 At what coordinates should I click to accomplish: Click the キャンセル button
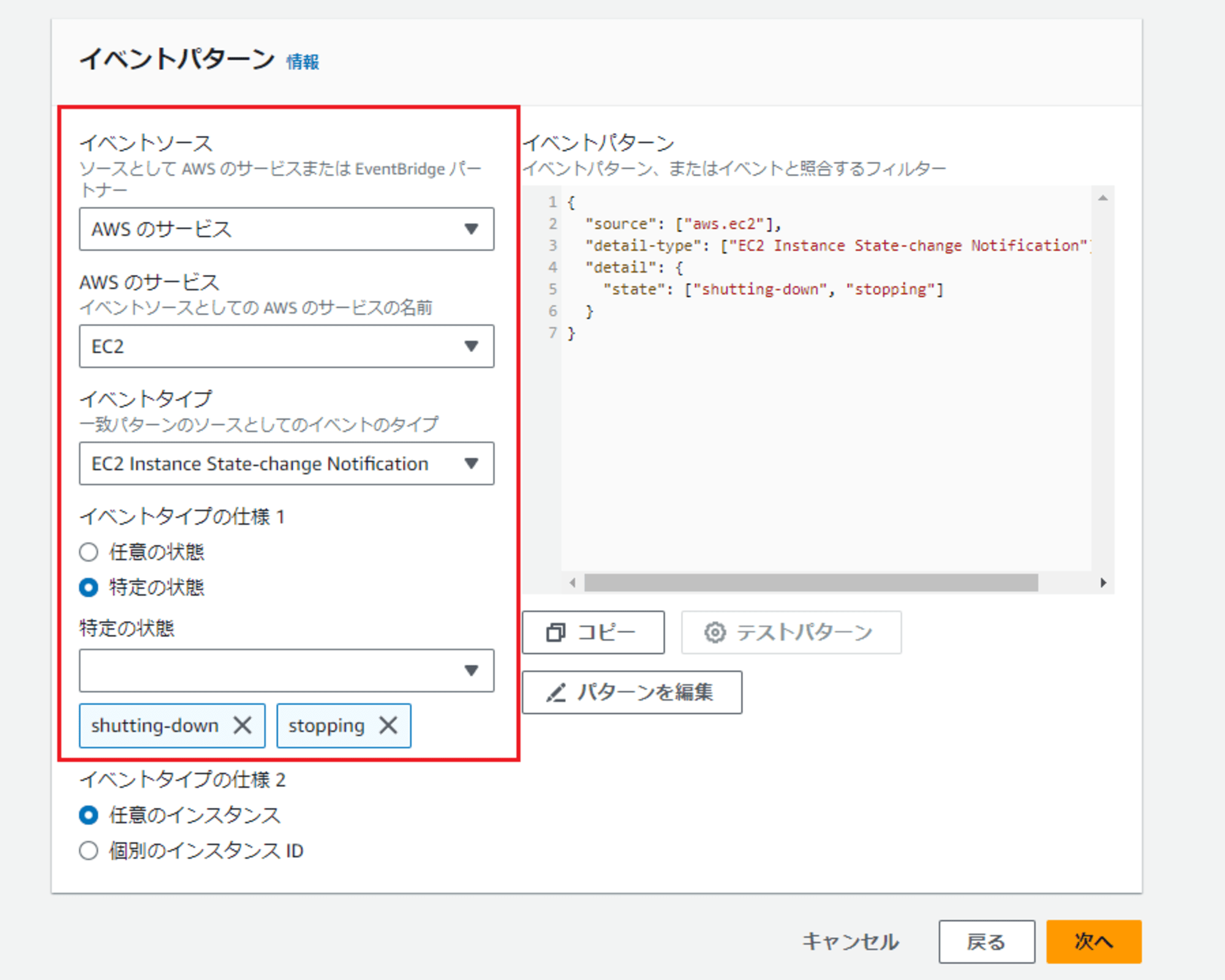click(851, 941)
